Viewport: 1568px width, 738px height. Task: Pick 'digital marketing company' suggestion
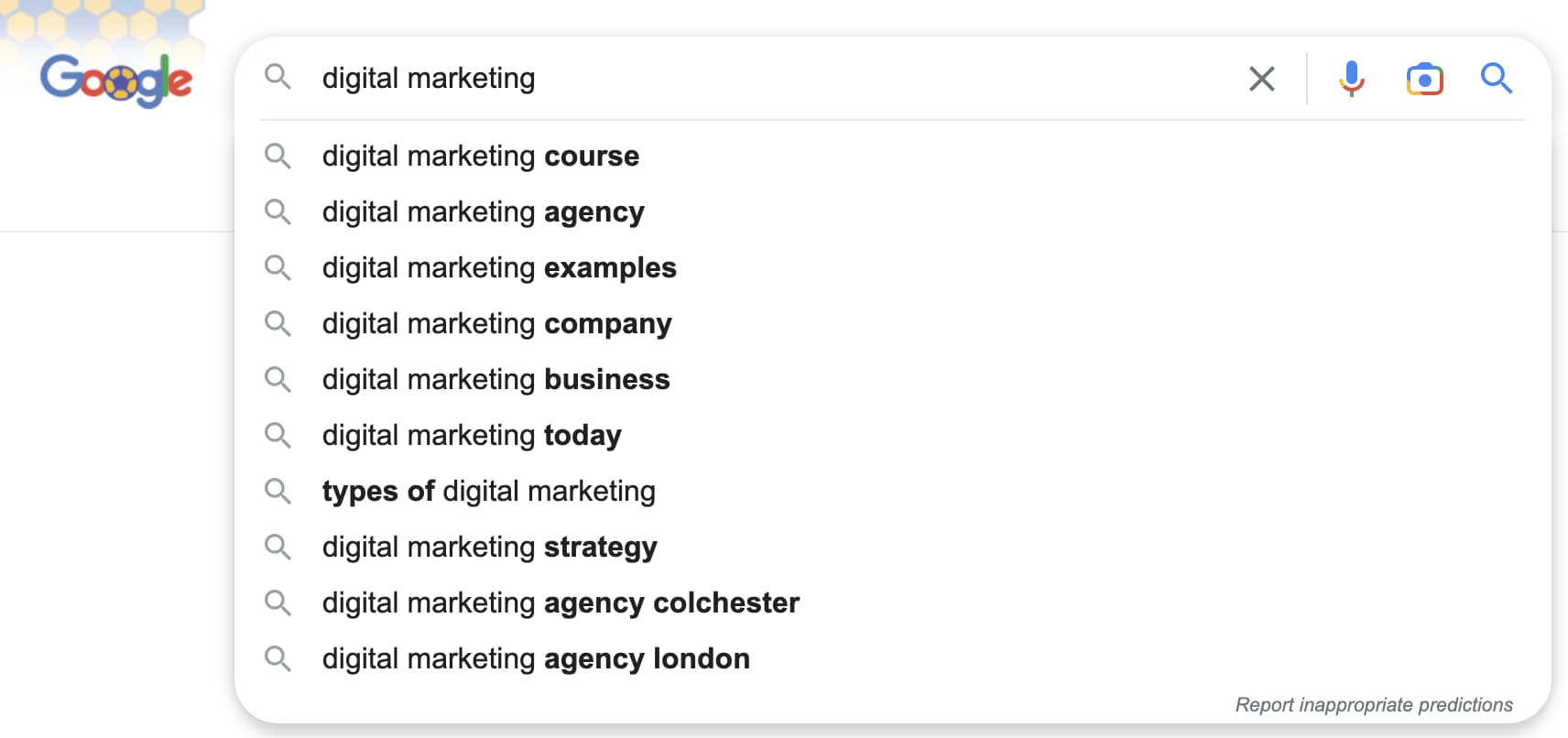(496, 324)
